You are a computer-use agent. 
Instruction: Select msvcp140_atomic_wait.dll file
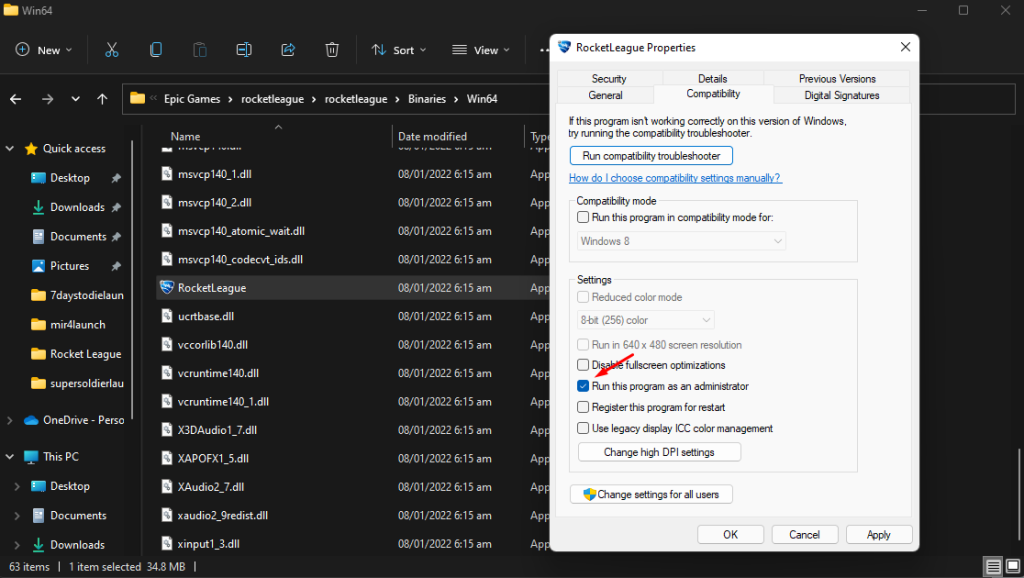(241, 231)
